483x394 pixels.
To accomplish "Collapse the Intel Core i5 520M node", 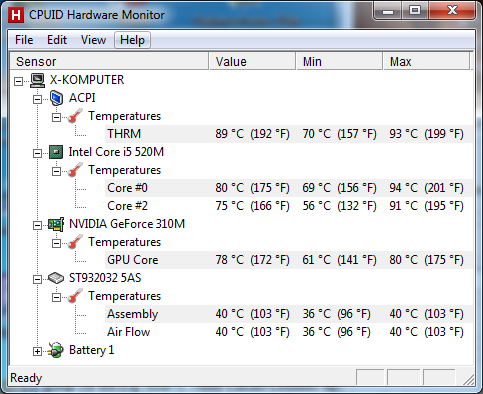I will point(37,153).
